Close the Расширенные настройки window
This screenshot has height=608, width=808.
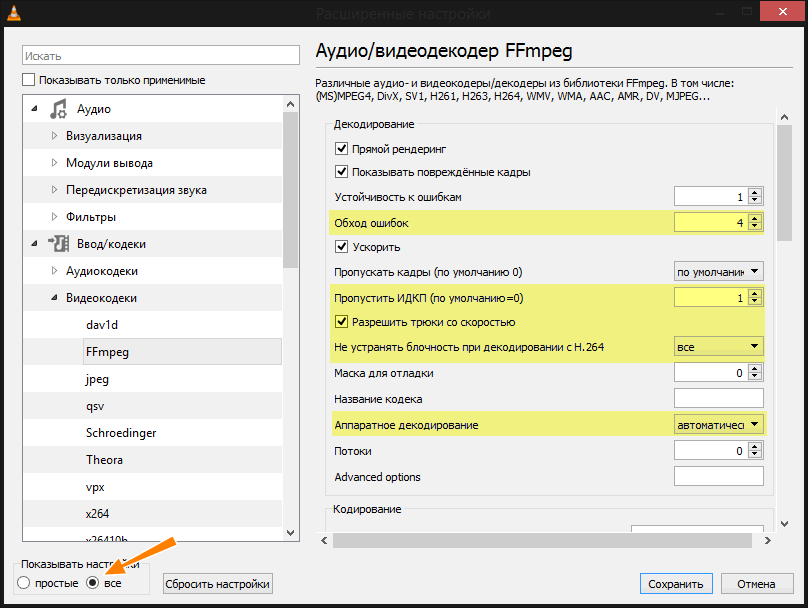(x=783, y=11)
